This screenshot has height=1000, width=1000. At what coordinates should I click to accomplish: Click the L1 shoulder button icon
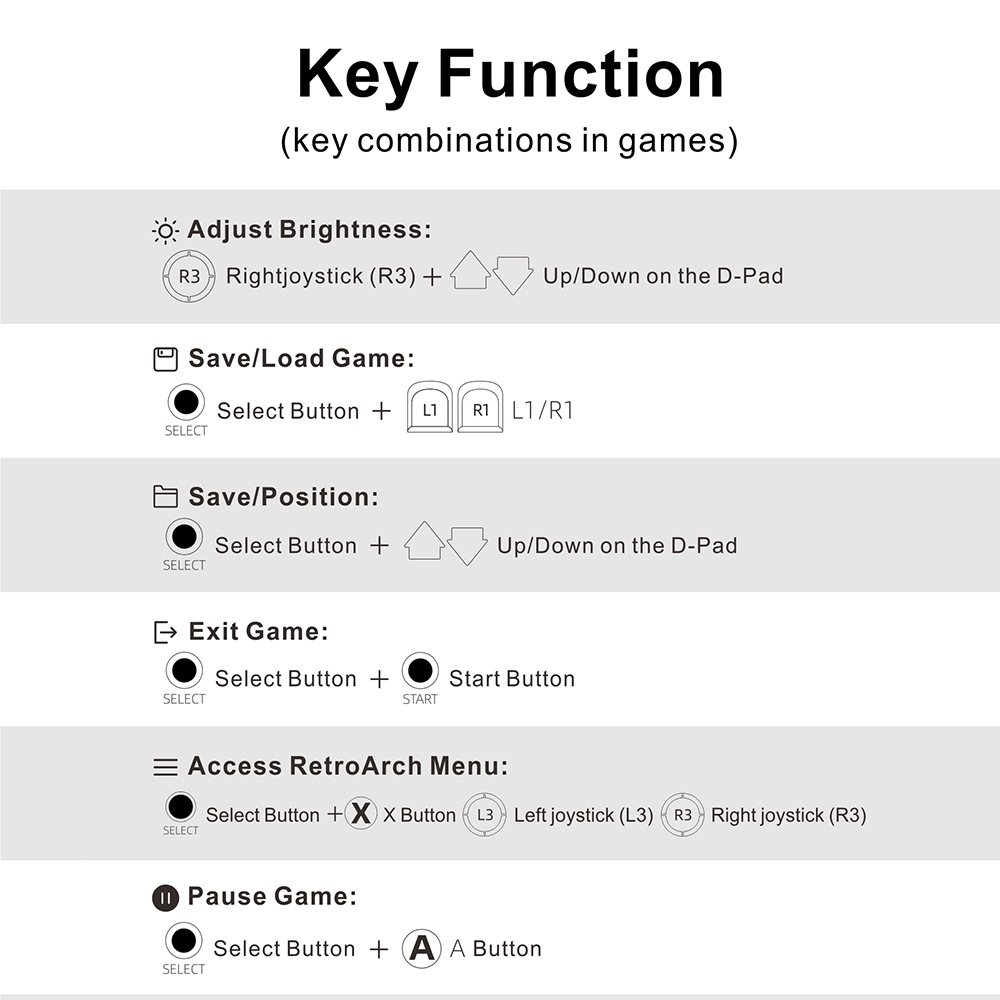point(430,408)
